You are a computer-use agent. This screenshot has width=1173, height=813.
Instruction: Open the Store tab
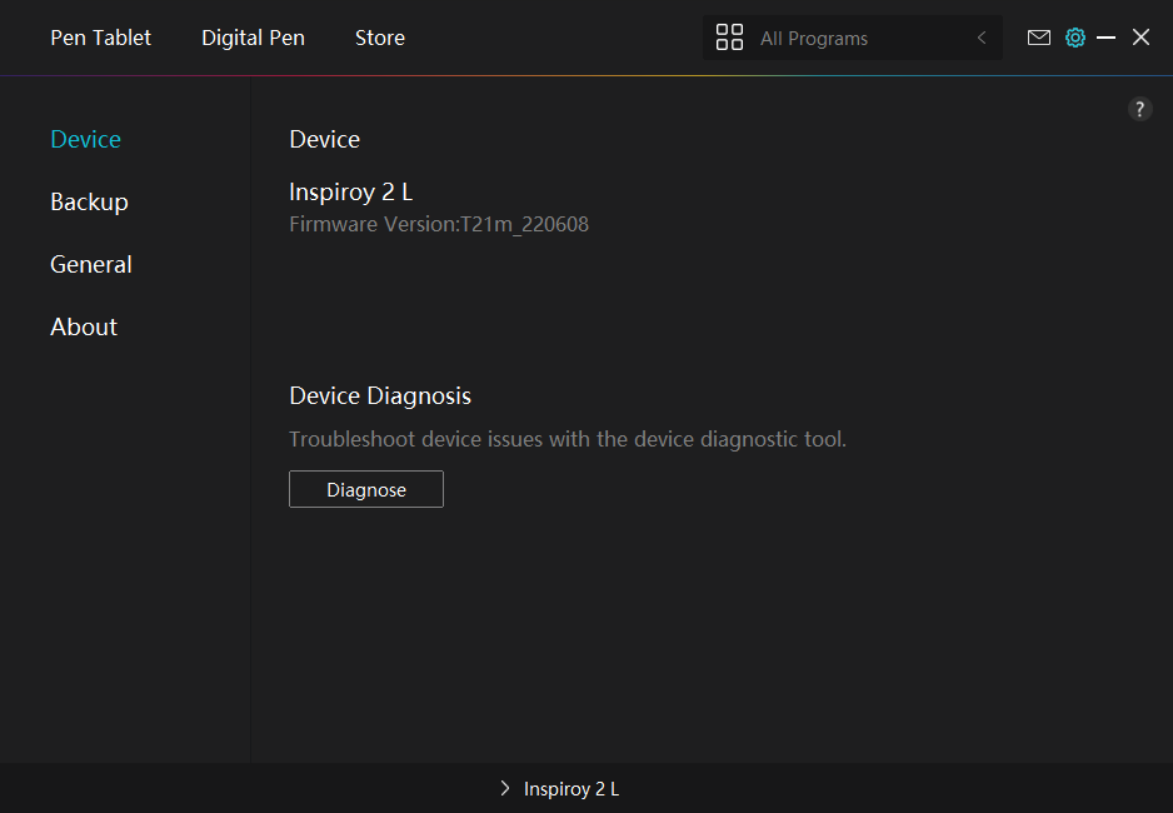[380, 38]
